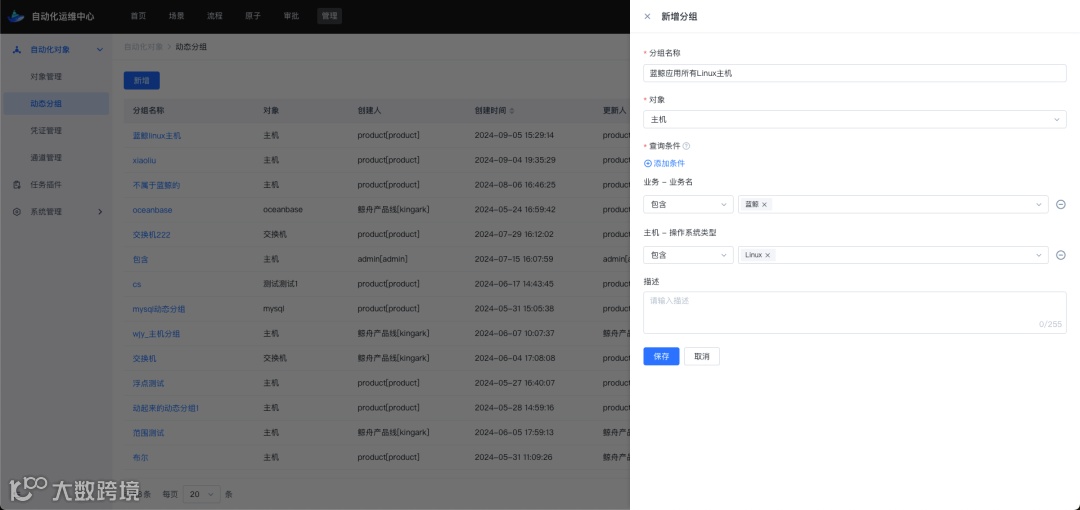
Task: Remove the 业务名 condition row
Action: pyautogui.click(x=1061, y=205)
